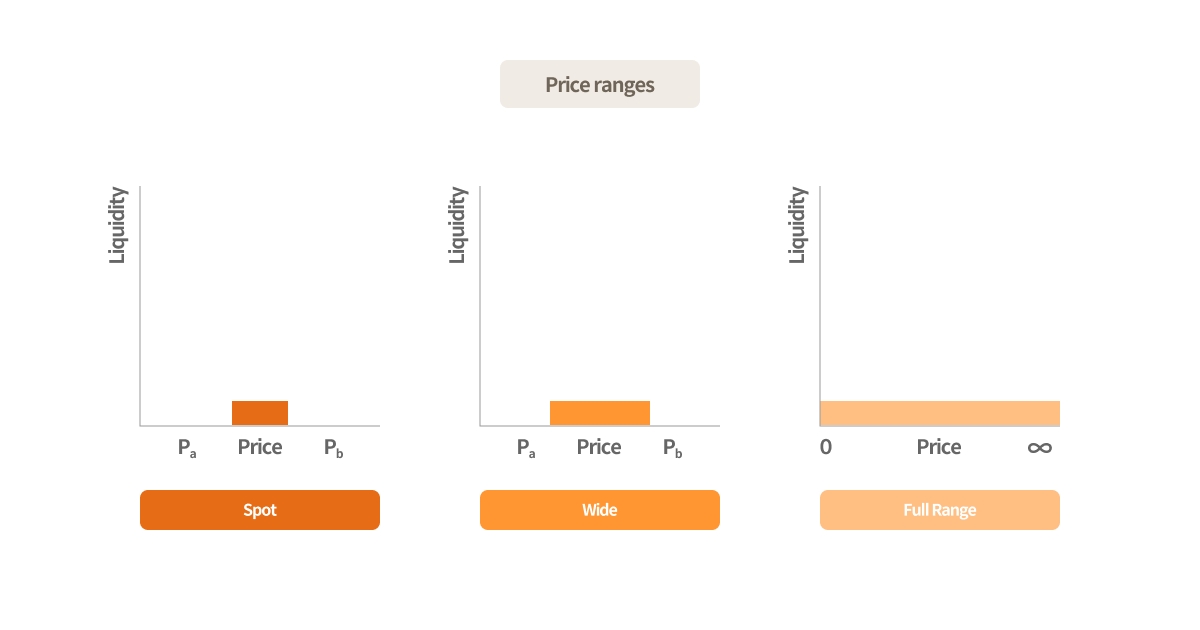Click the dark orange Spot liquidity bar
The height and width of the screenshot is (630, 1200).
(x=260, y=413)
